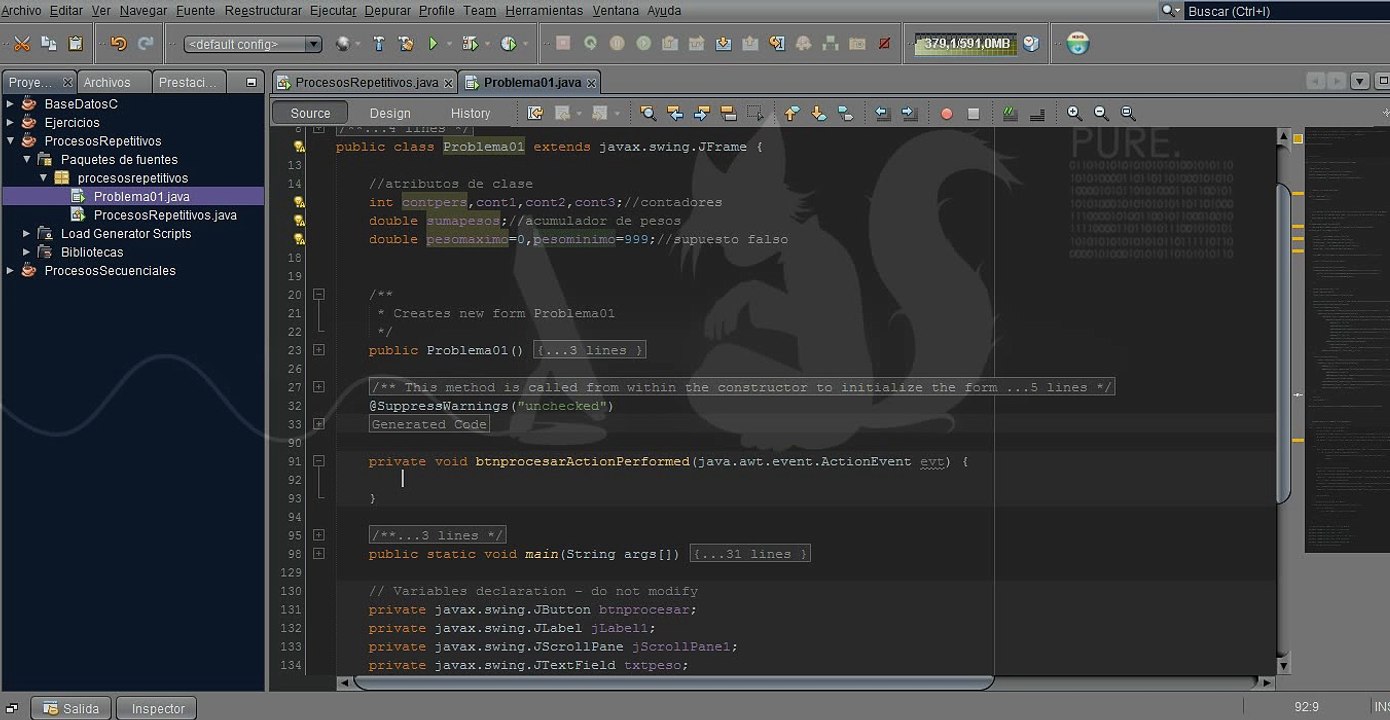
Task: Click the Shift Line Left icon
Action: coord(882,113)
